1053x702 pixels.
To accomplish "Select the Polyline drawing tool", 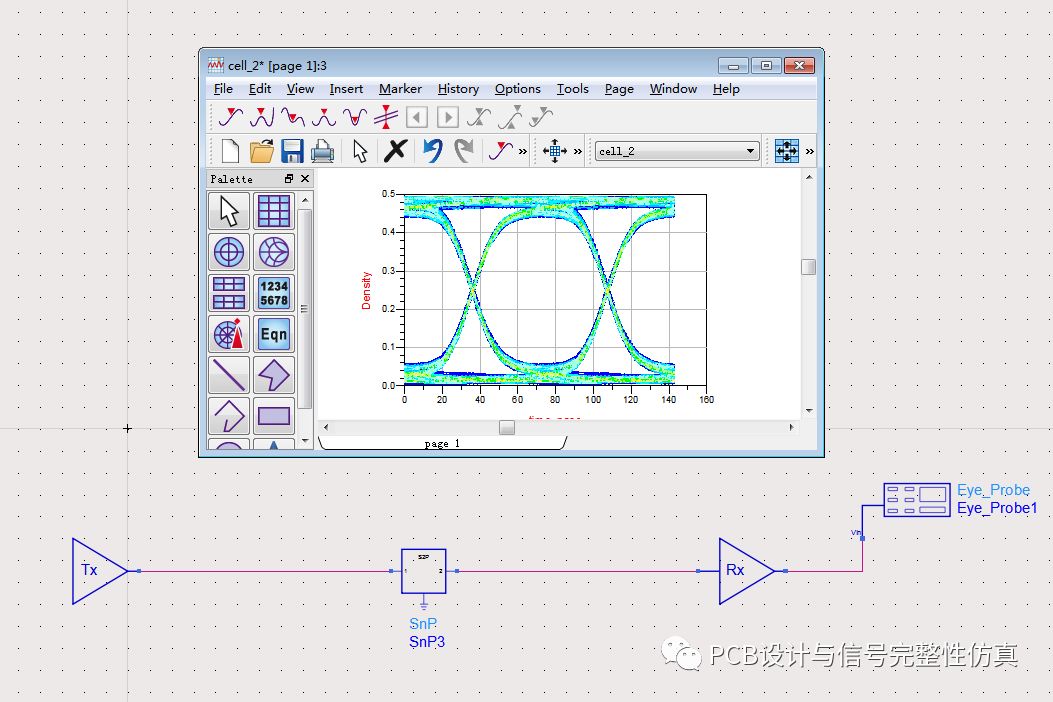I will (x=229, y=416).
